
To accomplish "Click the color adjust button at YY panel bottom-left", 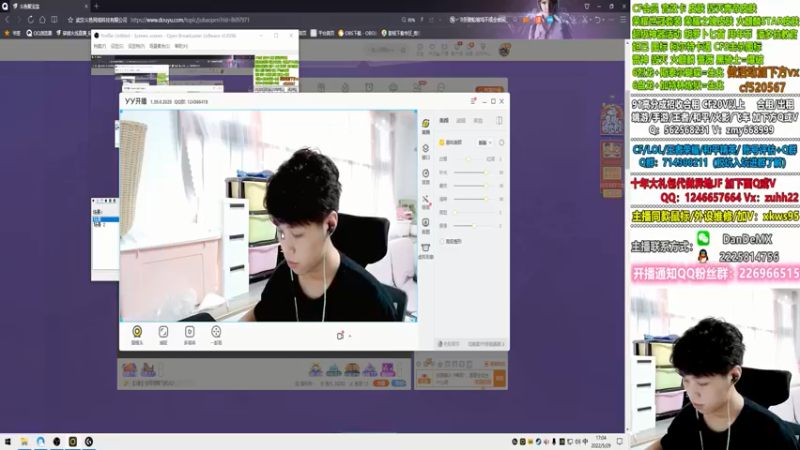I will click(449, 344).
